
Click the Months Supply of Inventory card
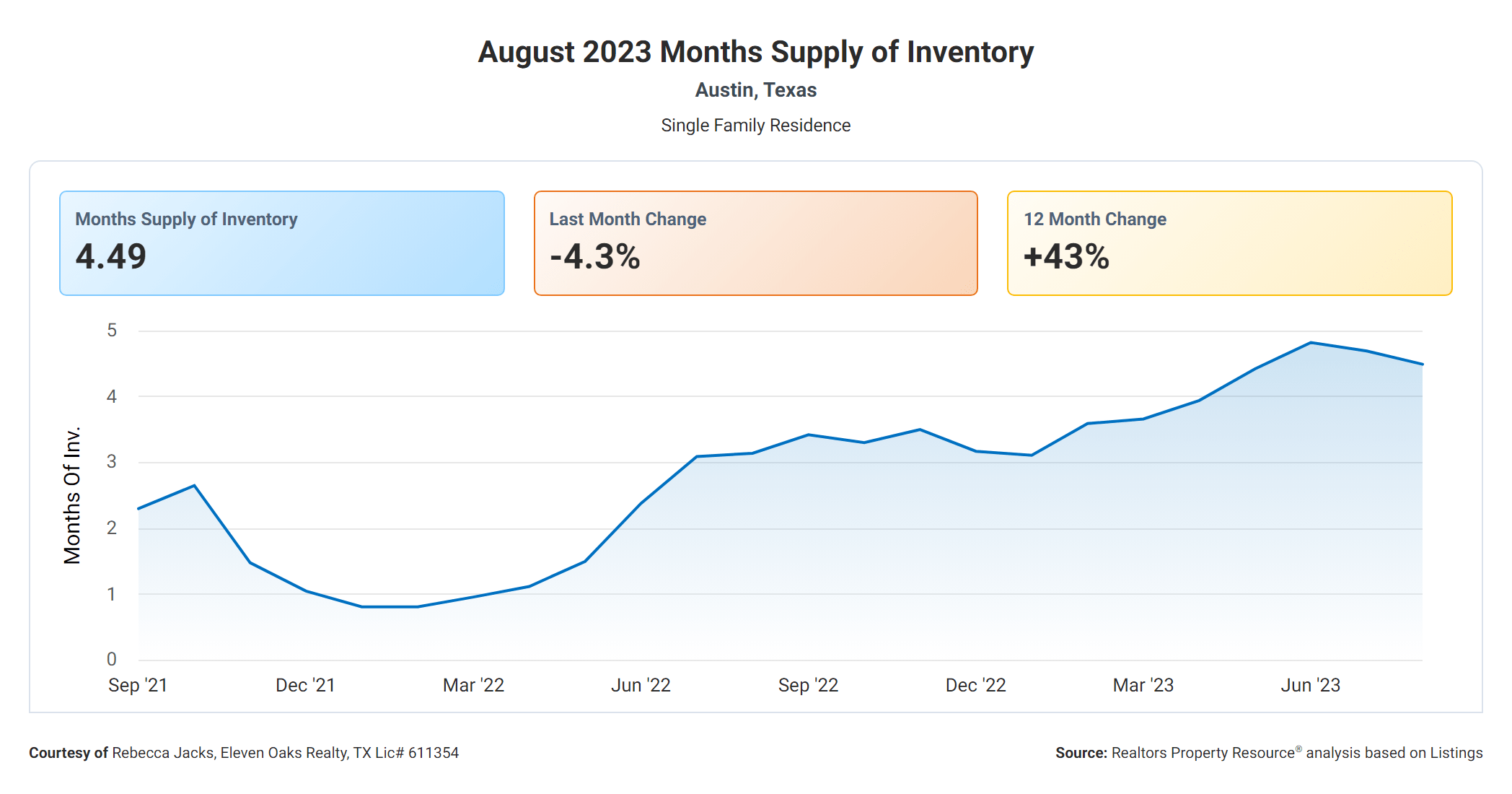point(281,243)
